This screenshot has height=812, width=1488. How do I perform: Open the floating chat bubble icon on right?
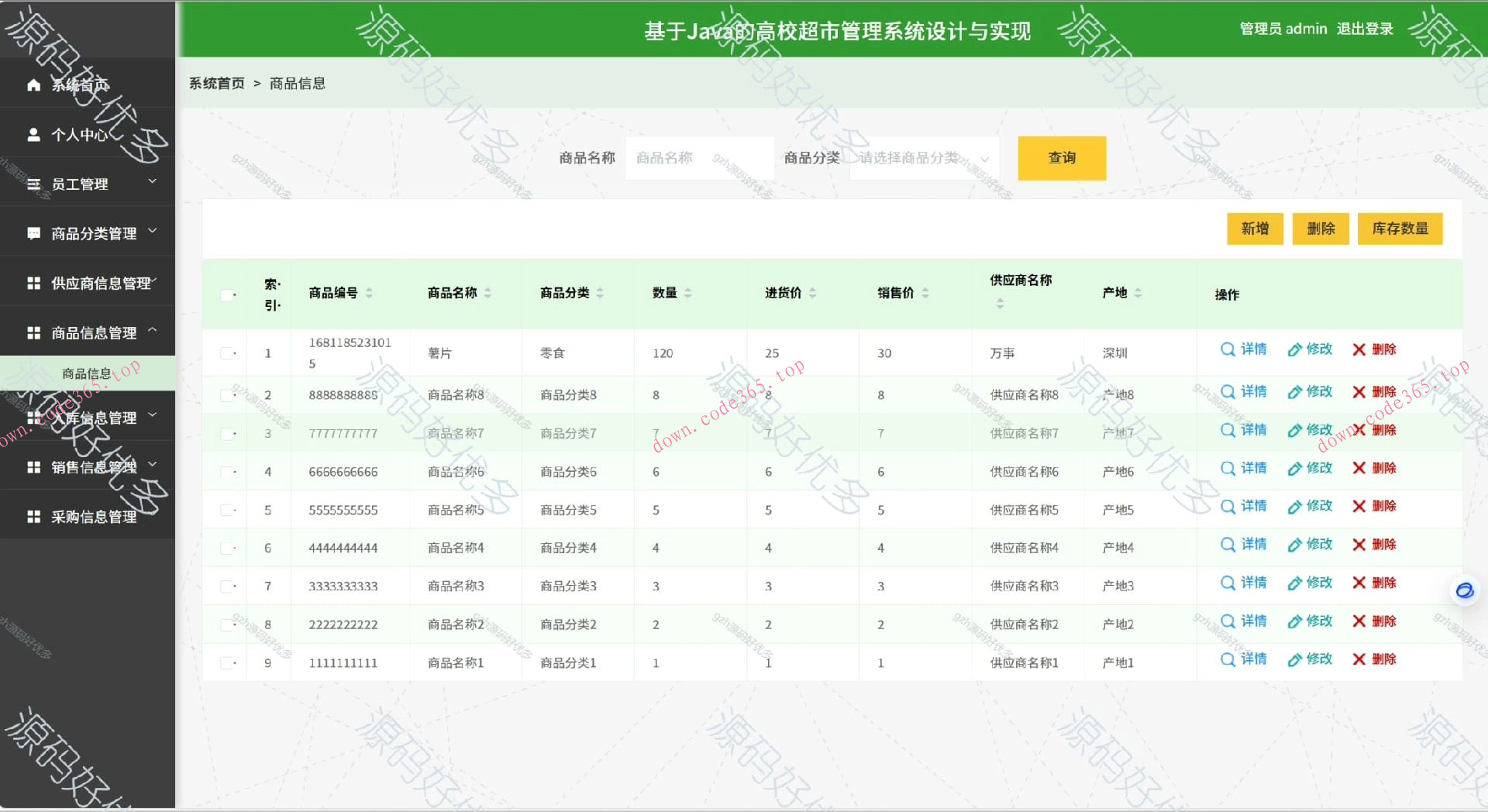(1464, 591)
